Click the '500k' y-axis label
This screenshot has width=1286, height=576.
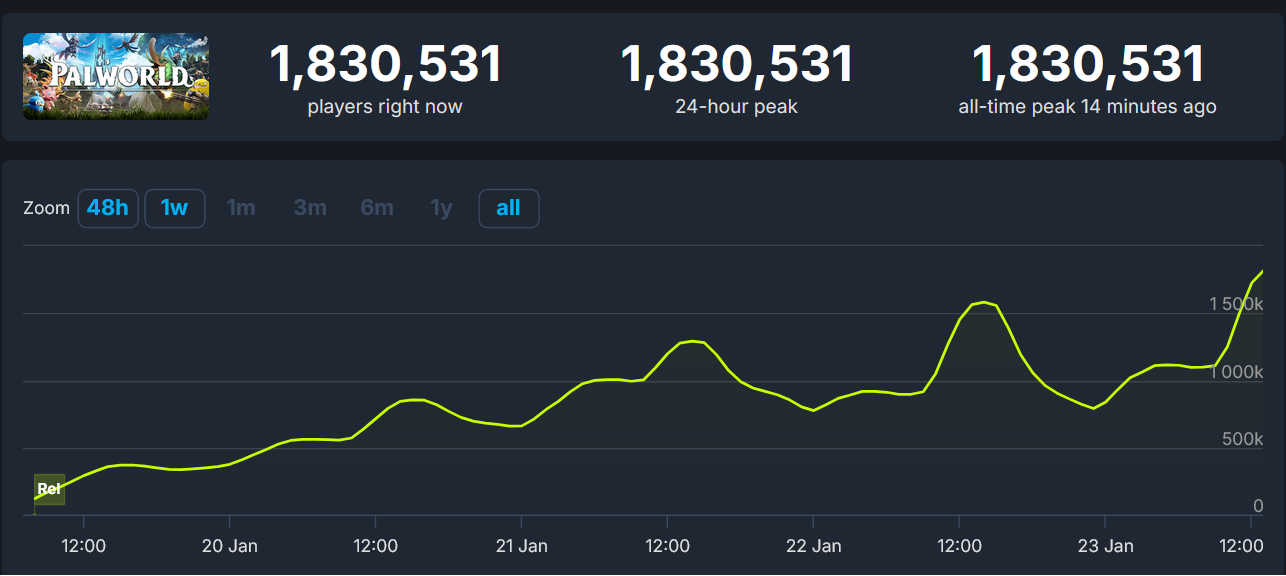pos(1243,439)
